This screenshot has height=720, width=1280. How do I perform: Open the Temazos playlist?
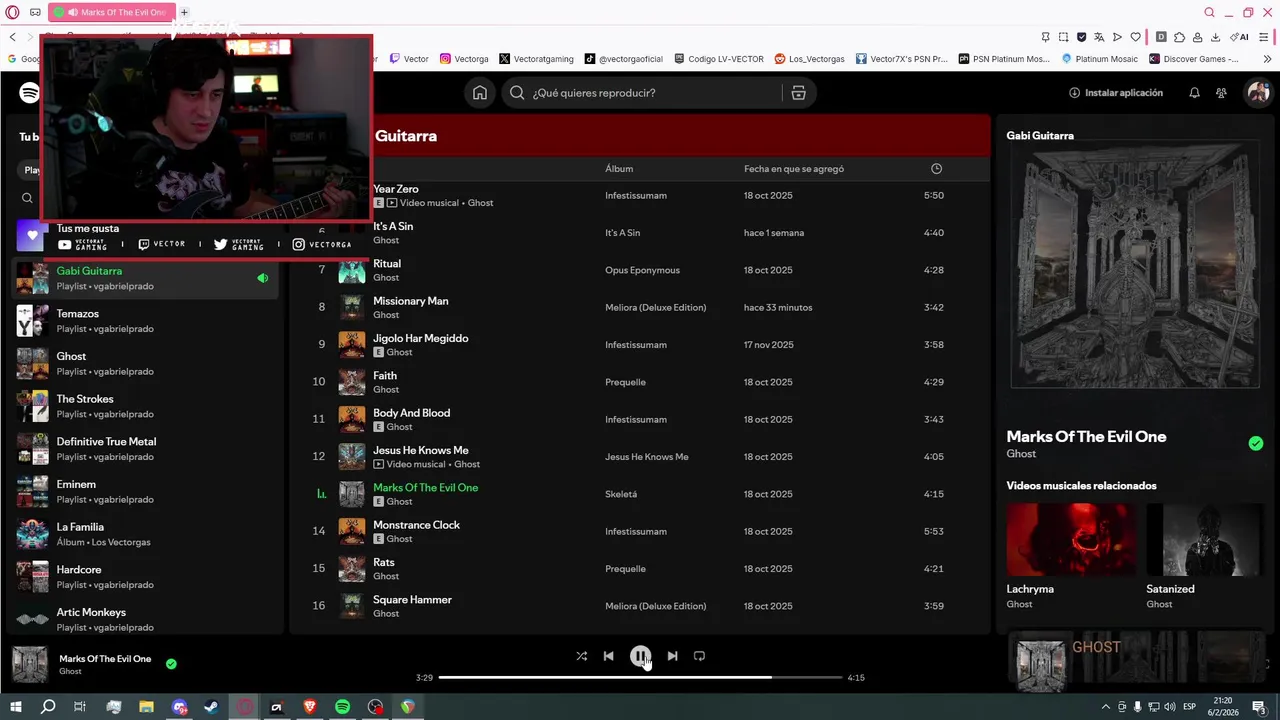145,321
